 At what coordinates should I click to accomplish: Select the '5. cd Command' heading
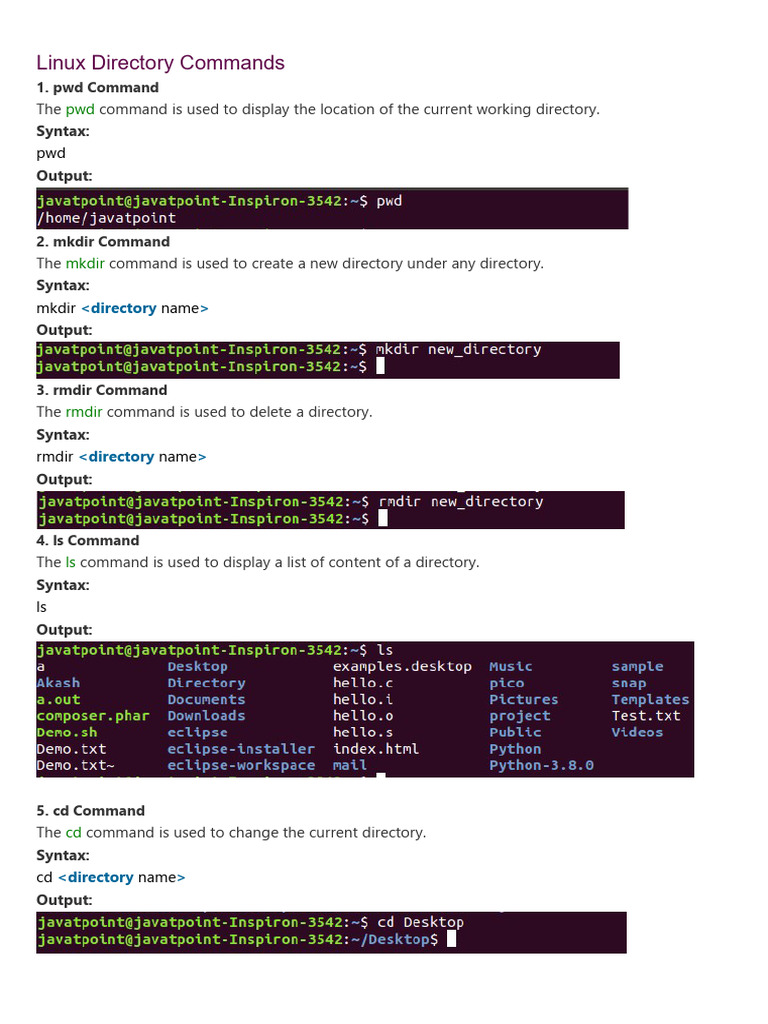click(91, 810)
